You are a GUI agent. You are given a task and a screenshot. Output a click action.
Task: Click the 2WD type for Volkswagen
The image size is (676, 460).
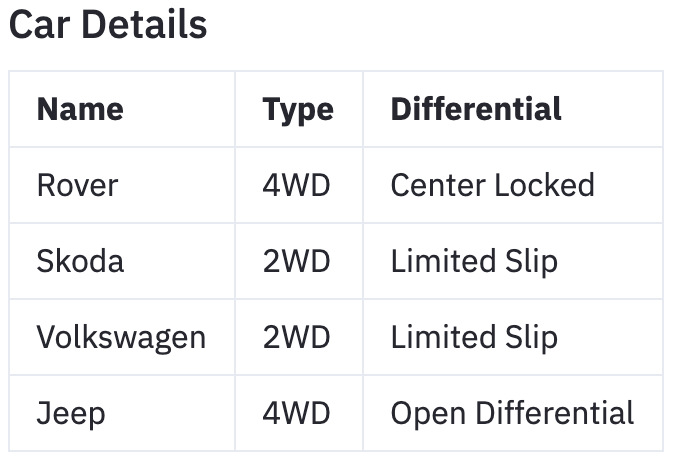click(296, 337)
